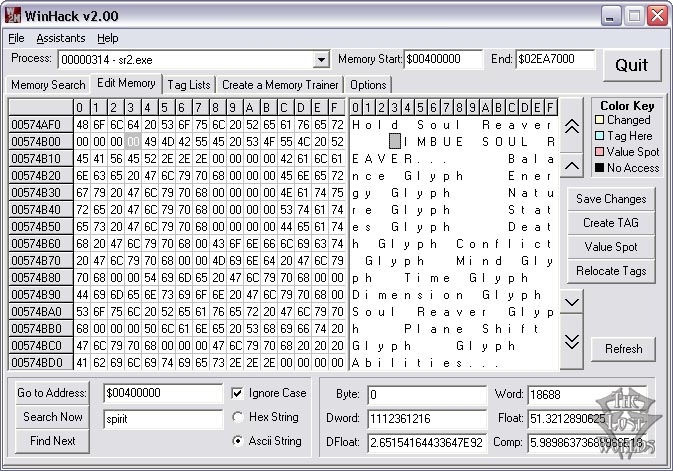Select address row 00574B60
This screenshot has width=673, height=471.
41,244
